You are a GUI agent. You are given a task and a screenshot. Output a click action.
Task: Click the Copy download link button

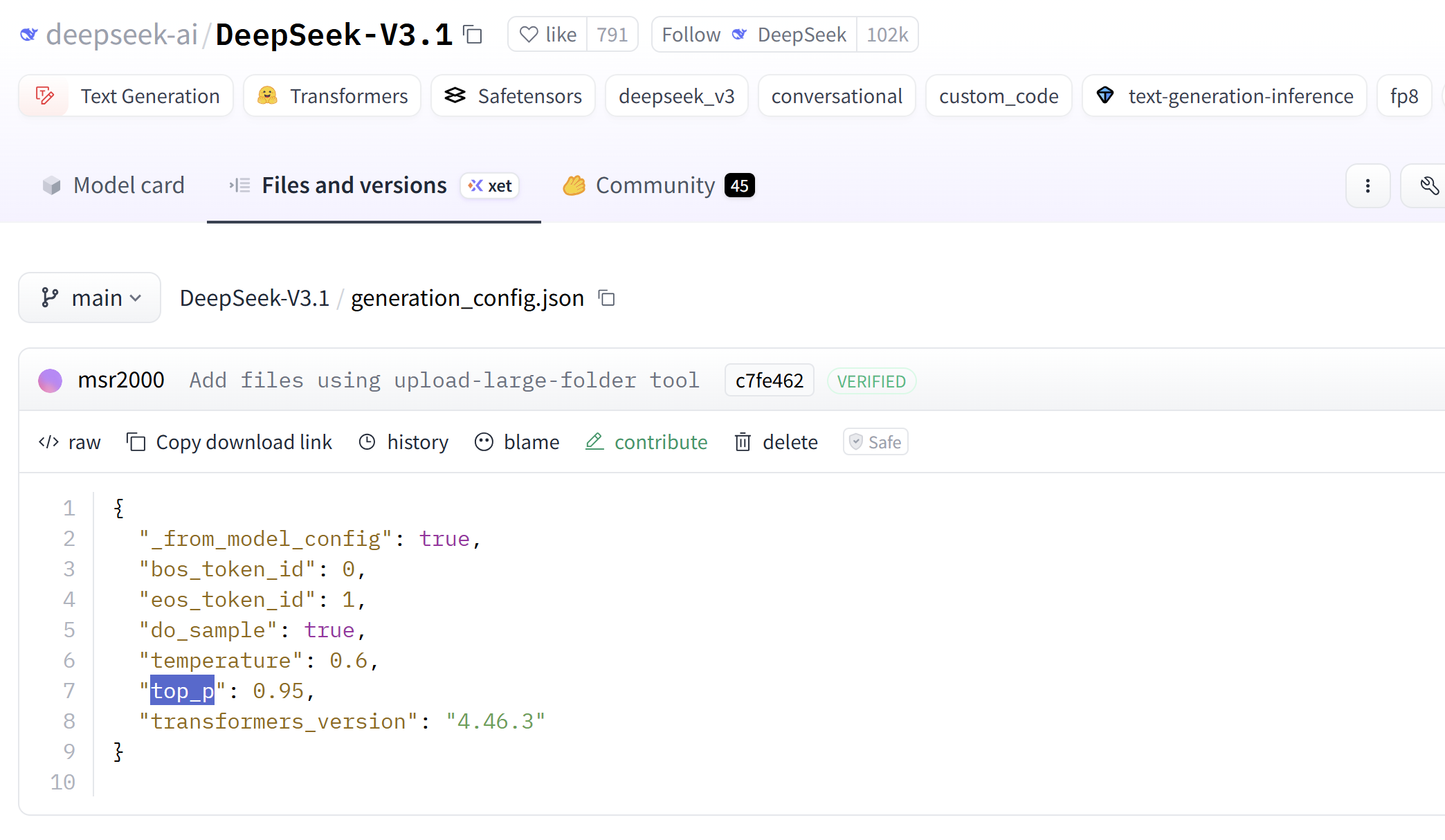pyautogui.click(x=229, y=442)
